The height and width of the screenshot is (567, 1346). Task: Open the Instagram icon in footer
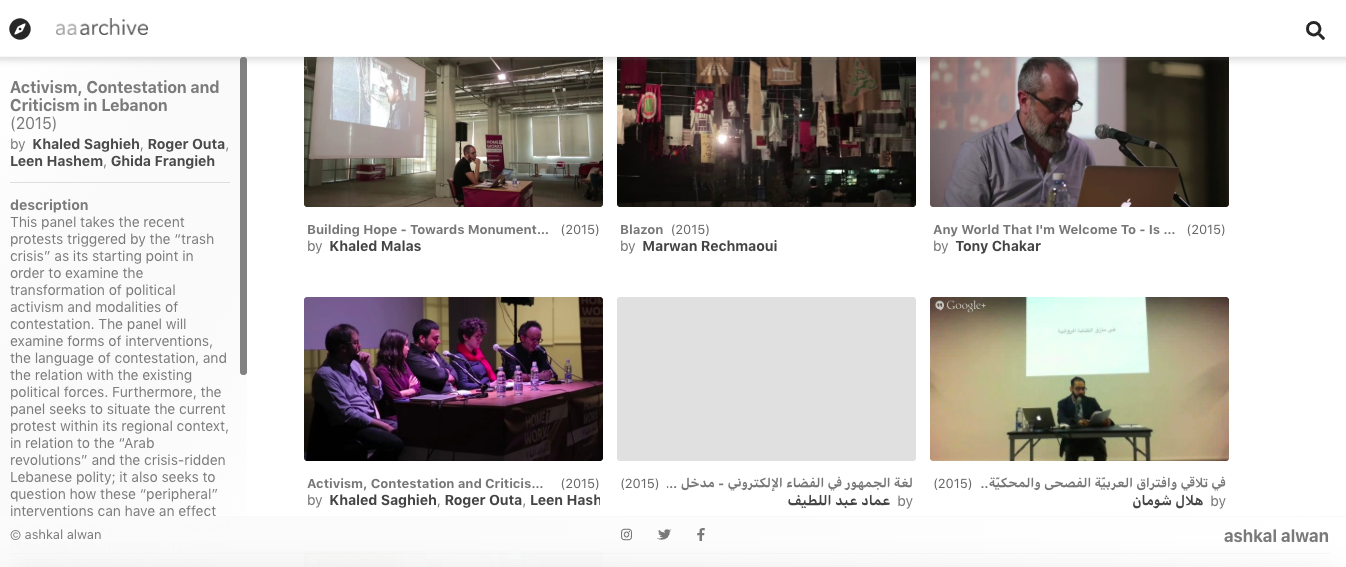pyautogui.click(x=626, y=534)
